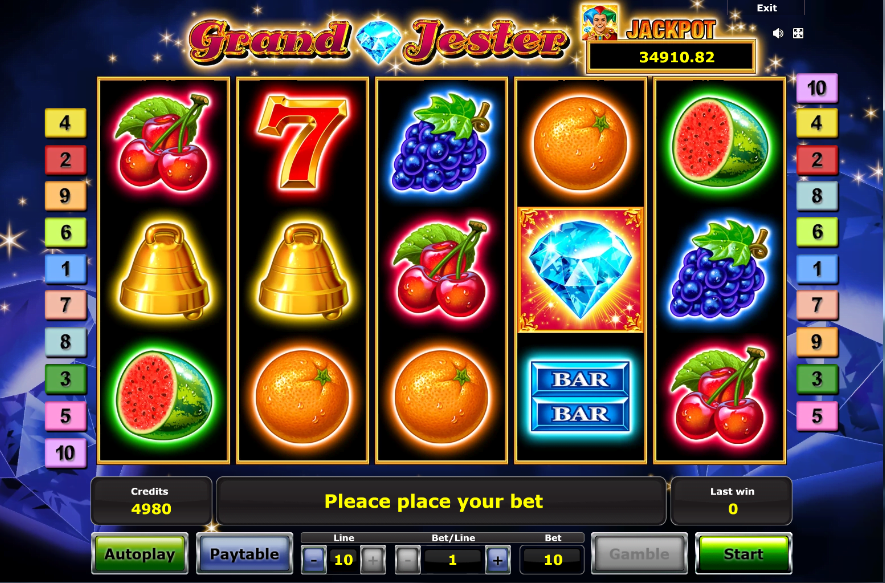Decrease number of lines with minus button
The height and width of the screenshot is (583, 885).
[x=314, y=560]
